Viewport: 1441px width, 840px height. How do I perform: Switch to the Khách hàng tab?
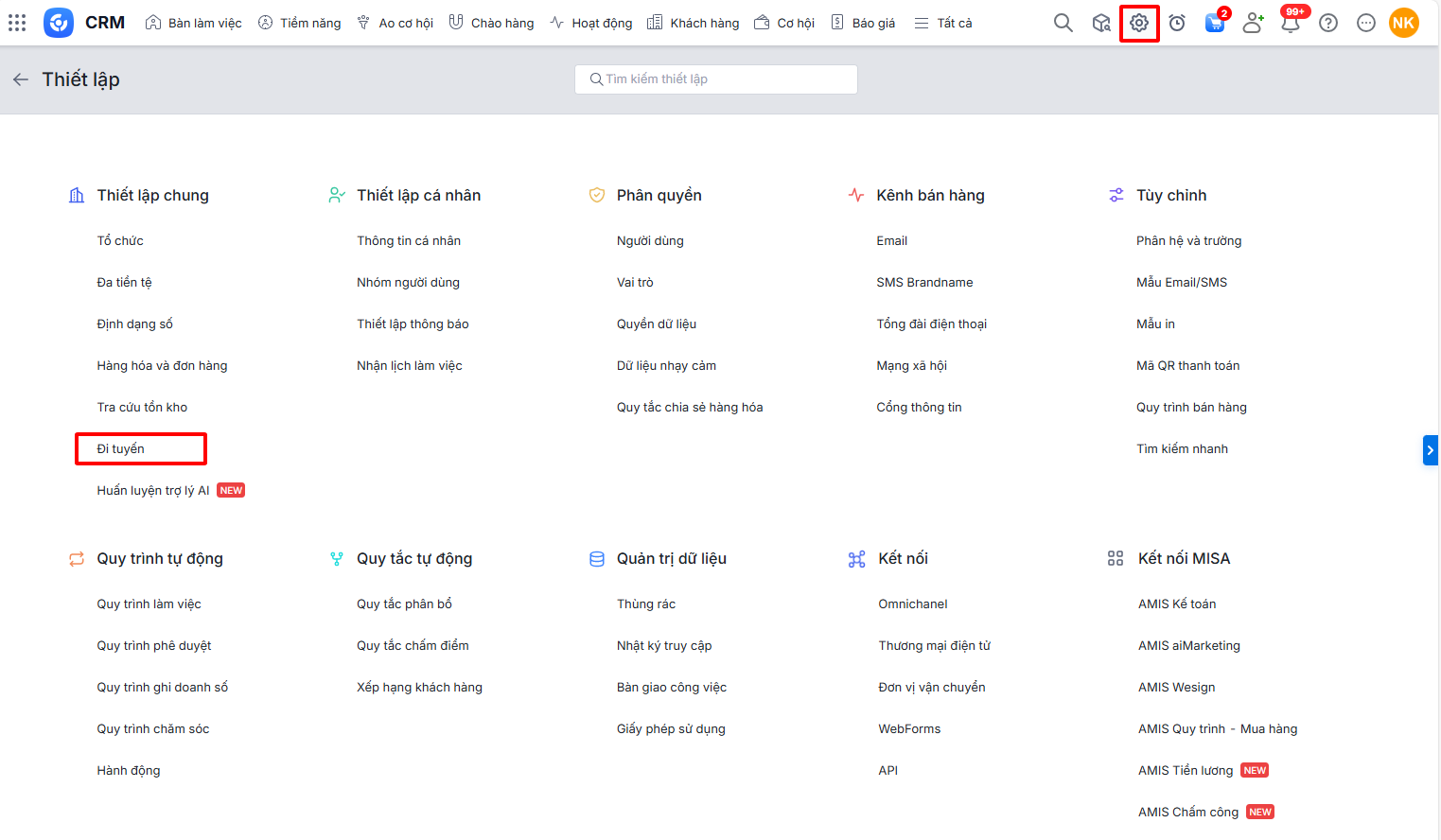click(x=694, y=23)
